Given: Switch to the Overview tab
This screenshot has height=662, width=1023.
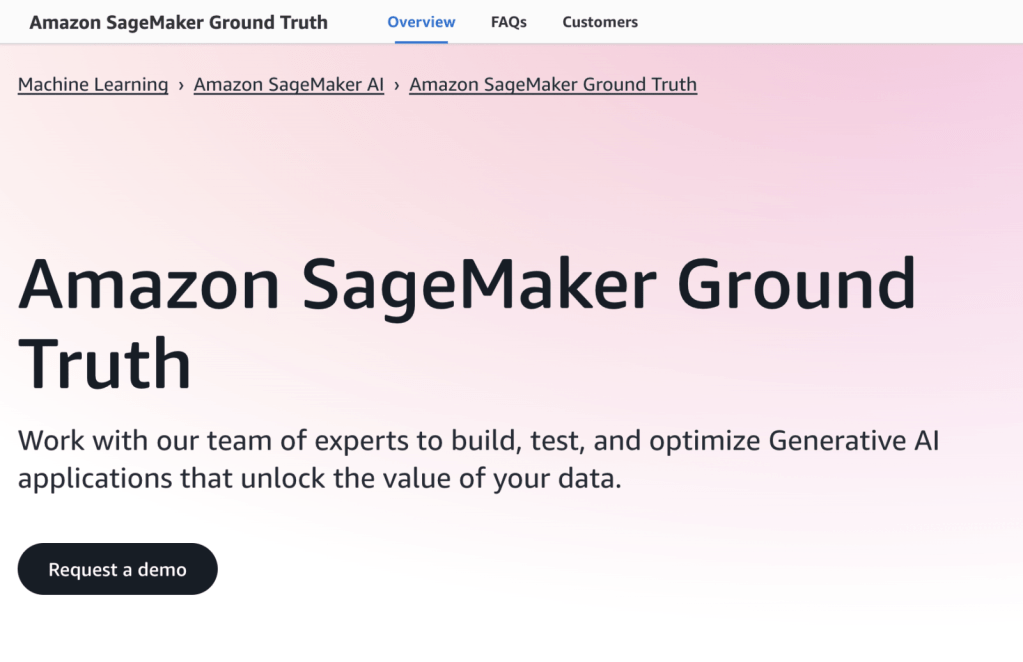Looking at the screenshot, I should 421,22.
